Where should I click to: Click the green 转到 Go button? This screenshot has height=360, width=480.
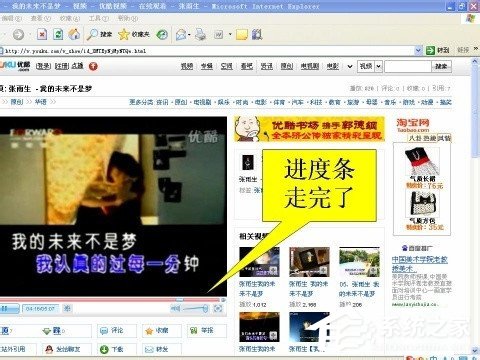[x=438, y=51]
